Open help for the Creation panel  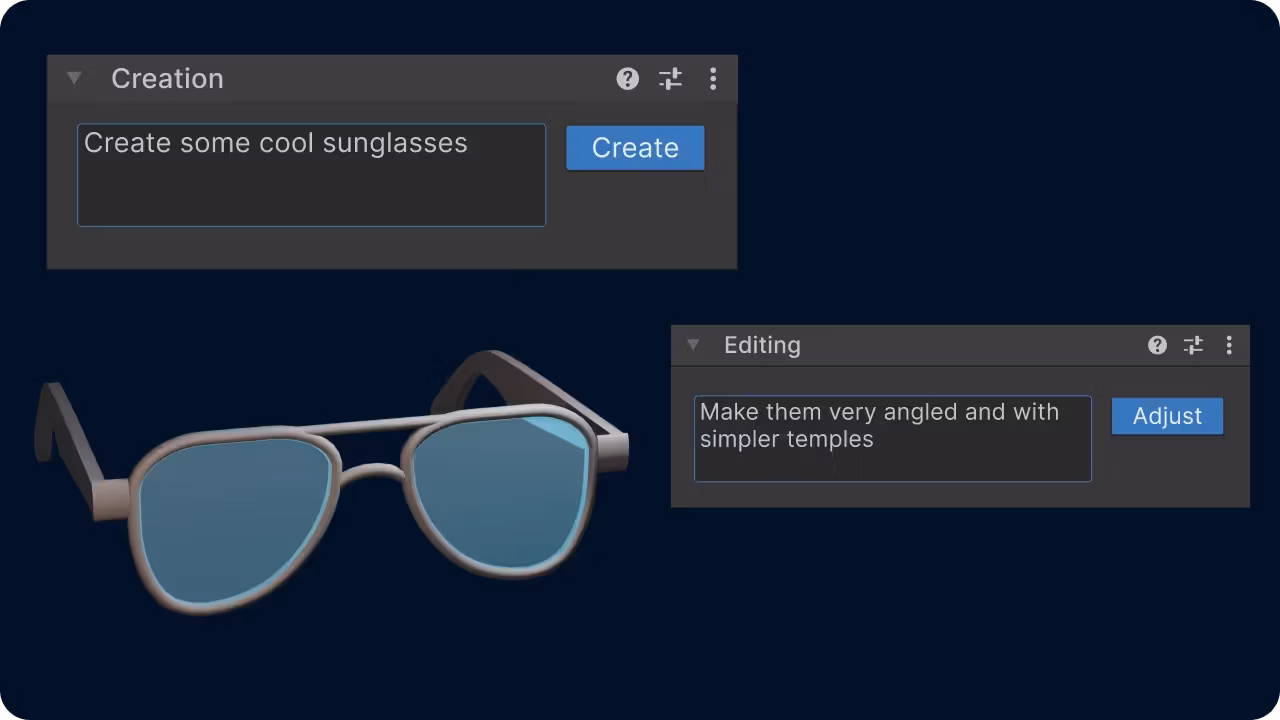click(627, 79)
